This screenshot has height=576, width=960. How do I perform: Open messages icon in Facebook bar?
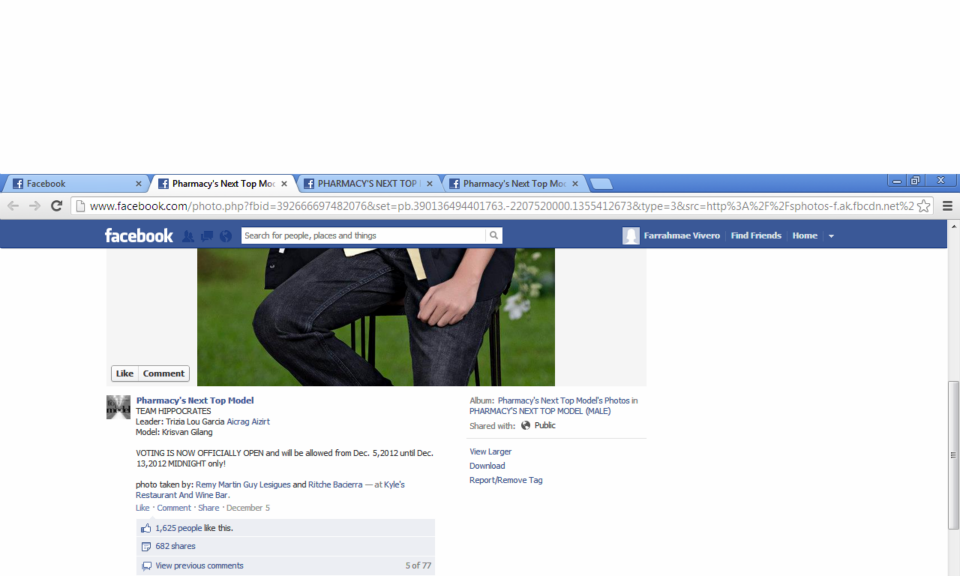click(x=207, y=236)
